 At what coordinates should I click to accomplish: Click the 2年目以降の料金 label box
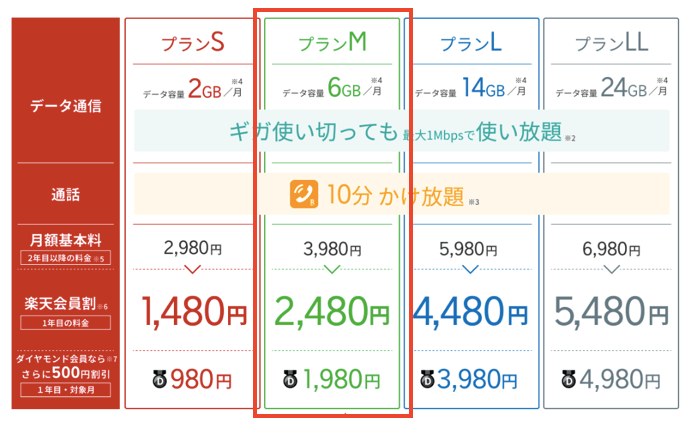pos(65,258)
